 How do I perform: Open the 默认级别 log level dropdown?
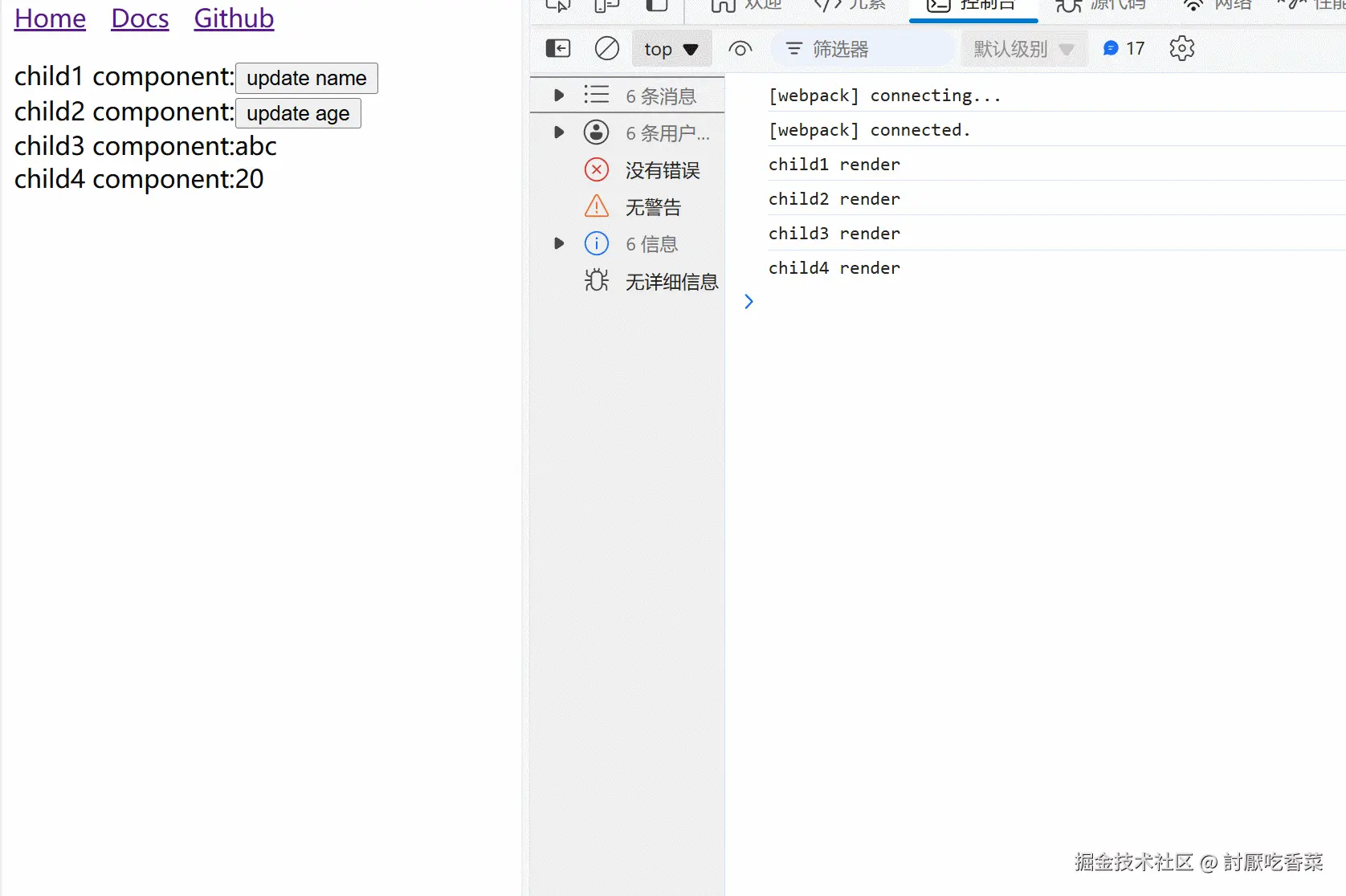1022,48
